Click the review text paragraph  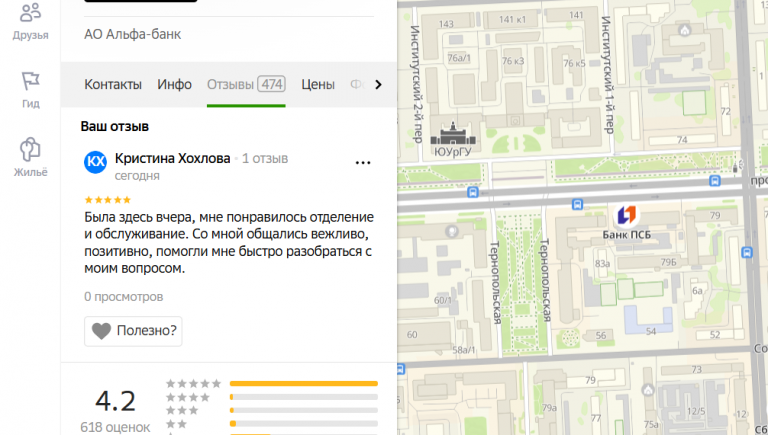click(229, 242)
